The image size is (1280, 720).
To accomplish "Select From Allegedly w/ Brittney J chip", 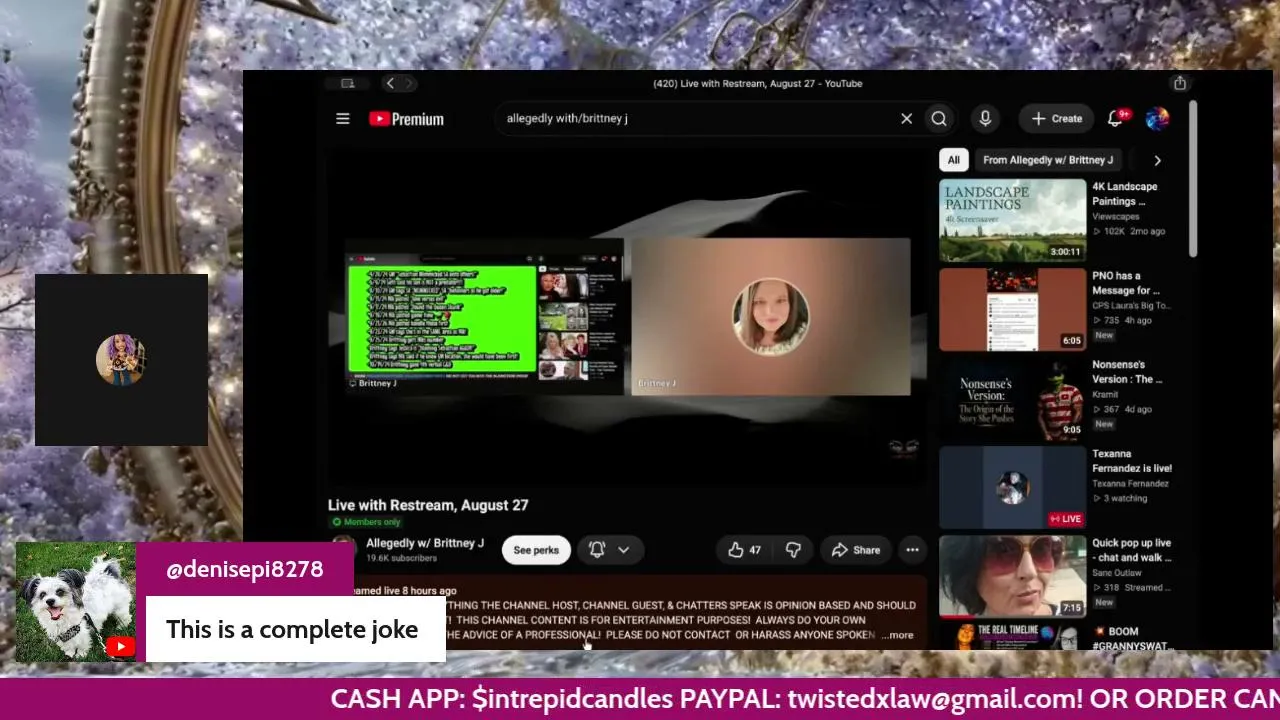I will point(1048,160).
